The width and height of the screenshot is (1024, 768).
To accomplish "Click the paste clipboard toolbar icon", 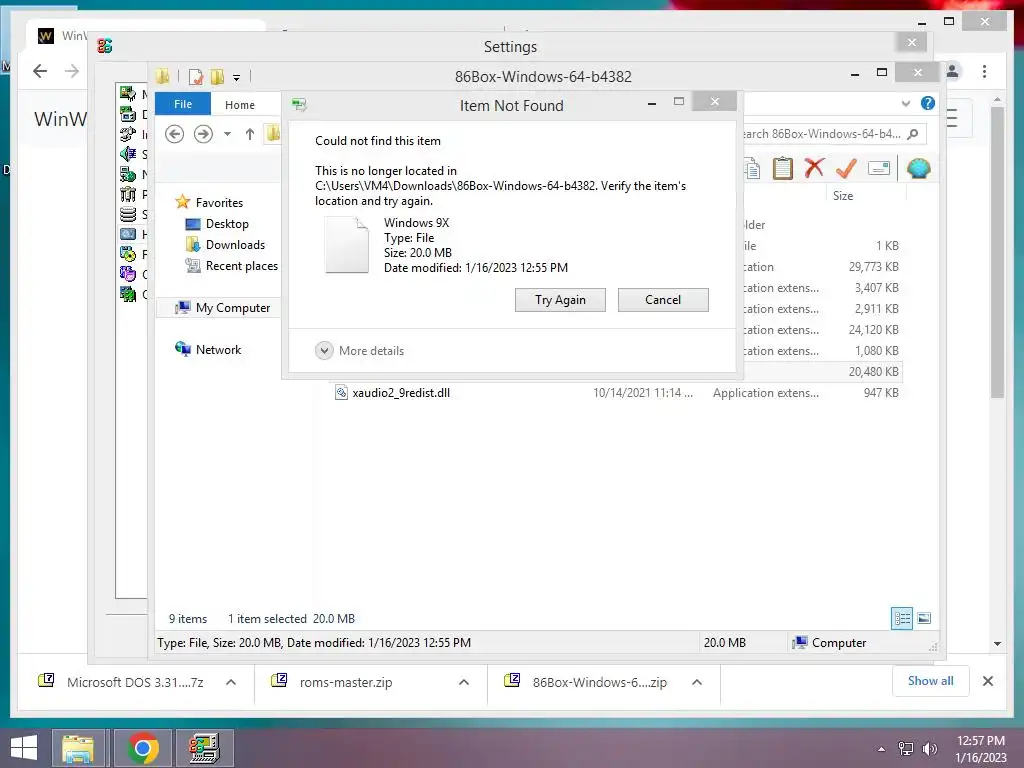I will [782, 168].
